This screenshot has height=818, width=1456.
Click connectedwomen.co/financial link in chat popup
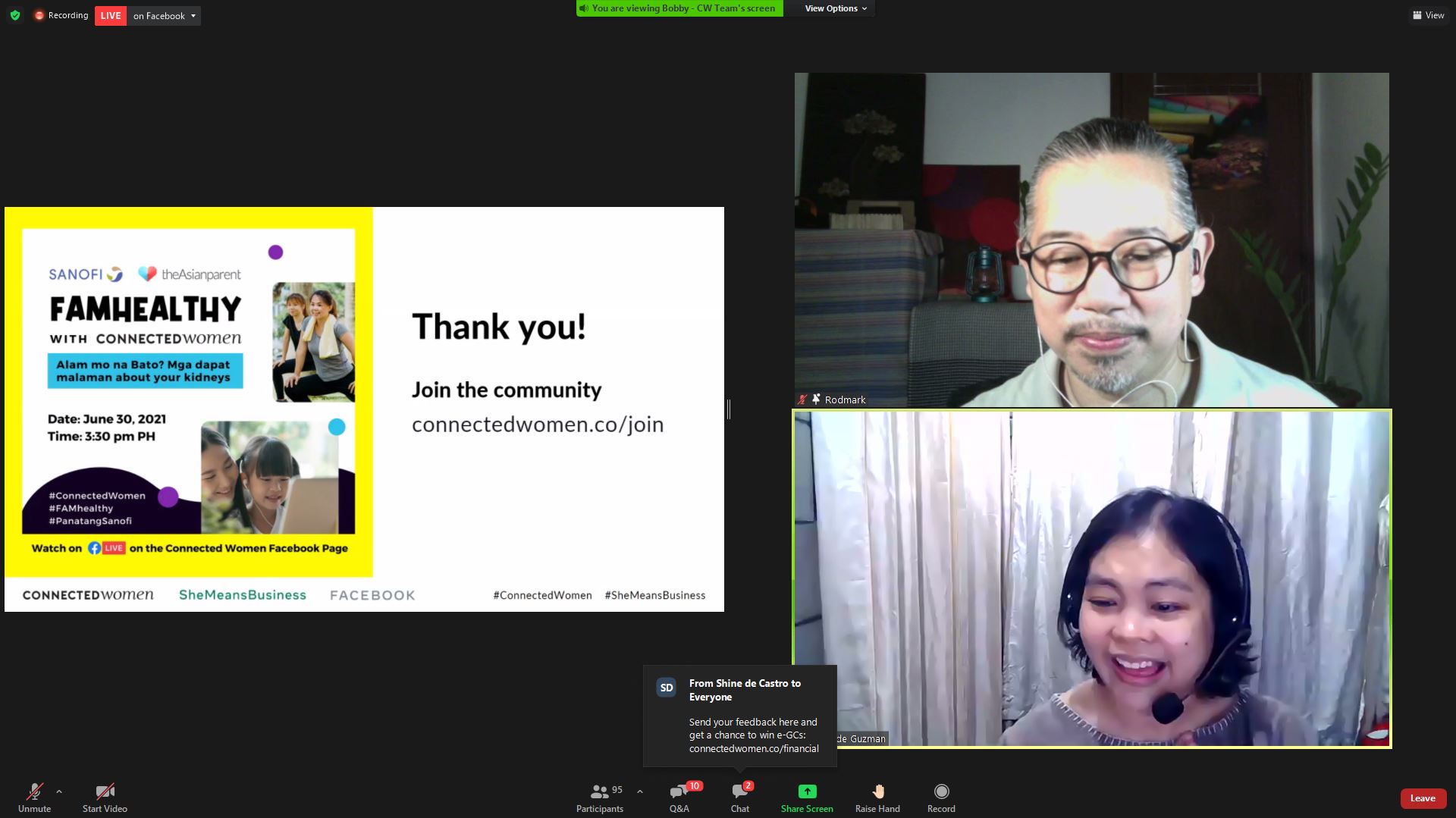754,748
